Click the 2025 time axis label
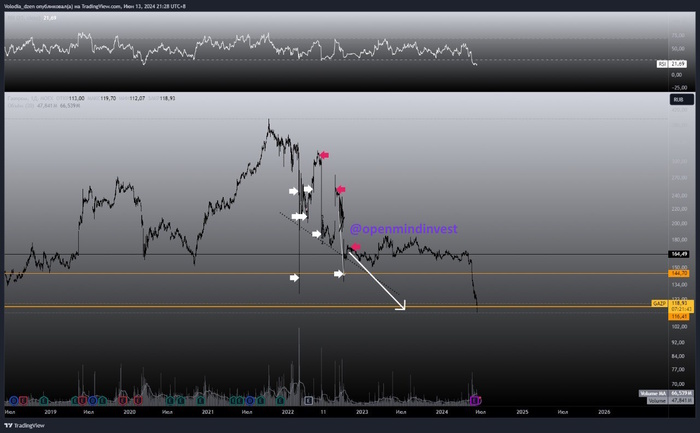The height and width of the screenshot is (433, 700). 522,412
